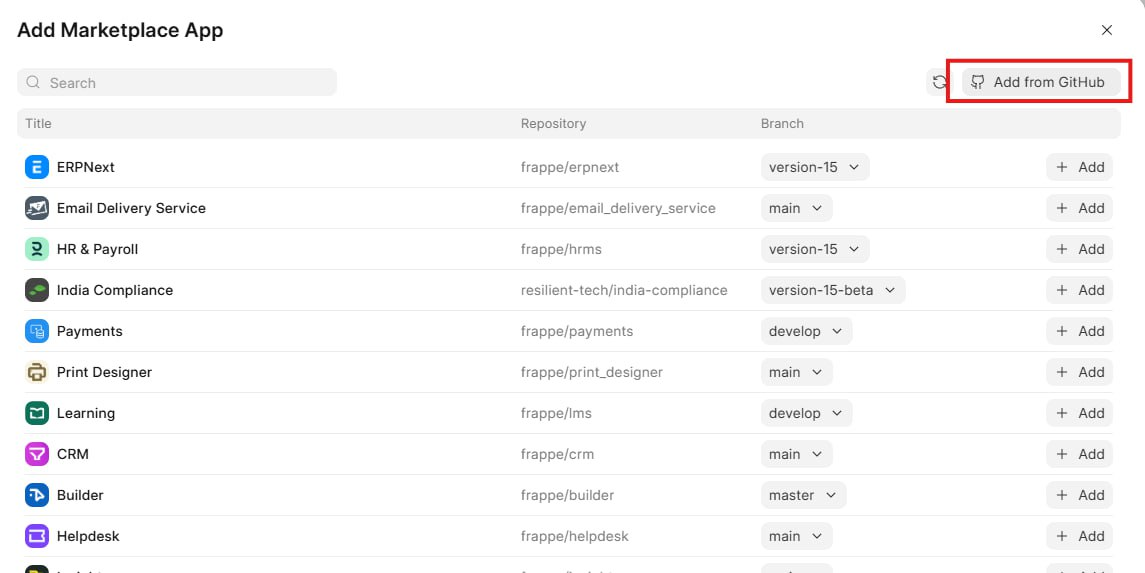Click the Print Designer app icon

37,372
